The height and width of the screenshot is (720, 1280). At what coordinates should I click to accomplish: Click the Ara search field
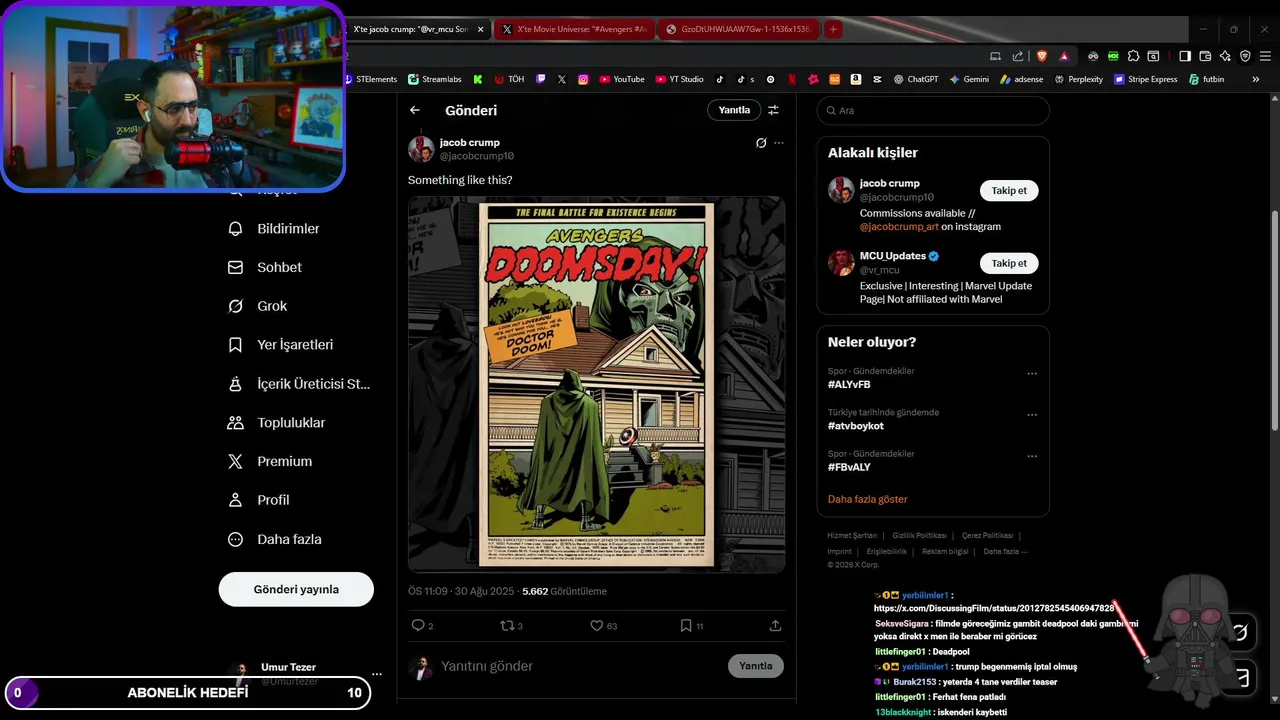click(x=933, y=110)
